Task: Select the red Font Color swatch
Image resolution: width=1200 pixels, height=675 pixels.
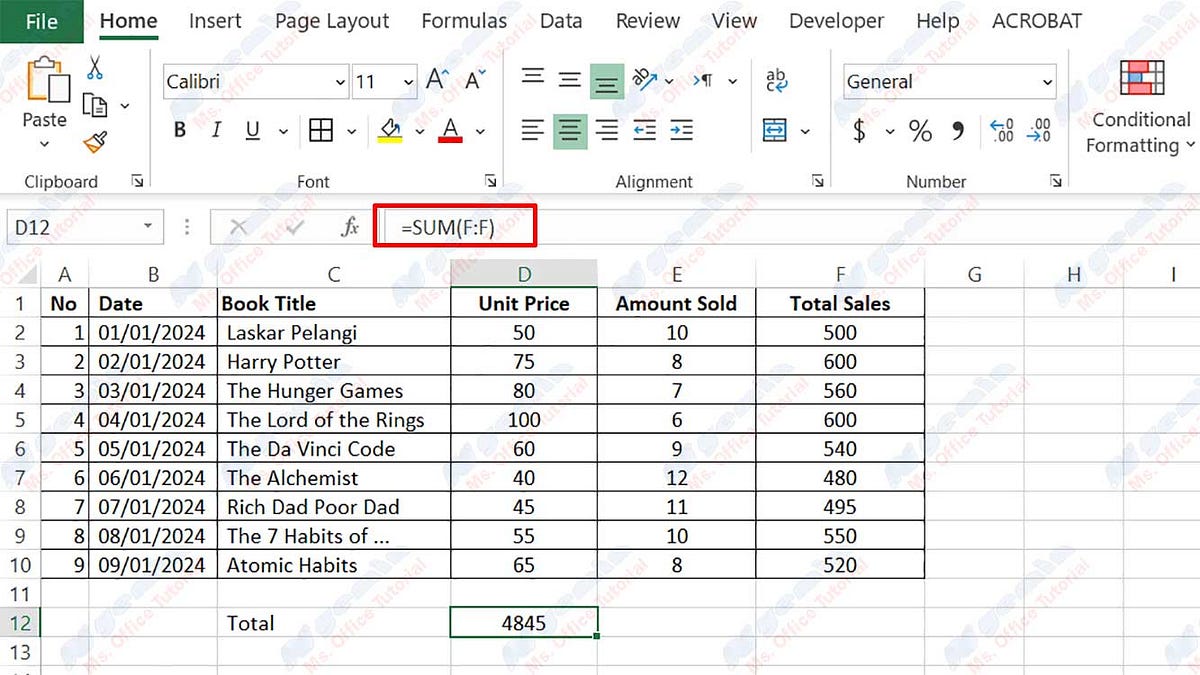Action: (450, 131)
